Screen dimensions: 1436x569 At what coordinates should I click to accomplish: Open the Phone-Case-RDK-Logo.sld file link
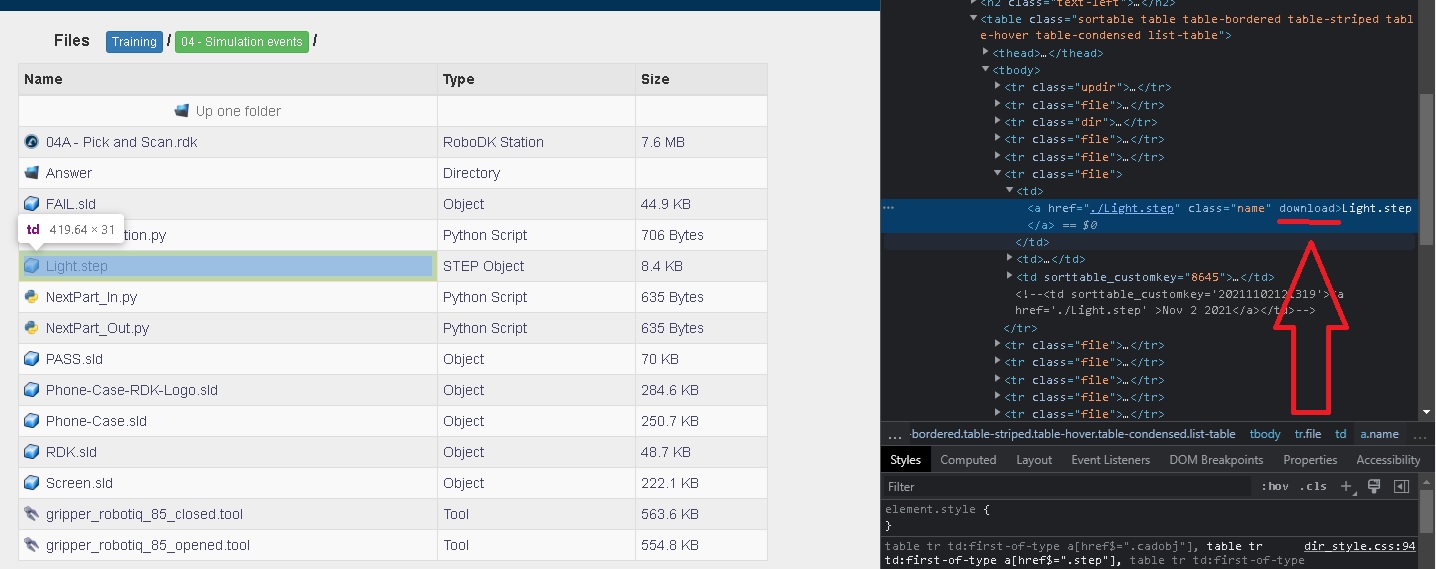coord(131,390)
